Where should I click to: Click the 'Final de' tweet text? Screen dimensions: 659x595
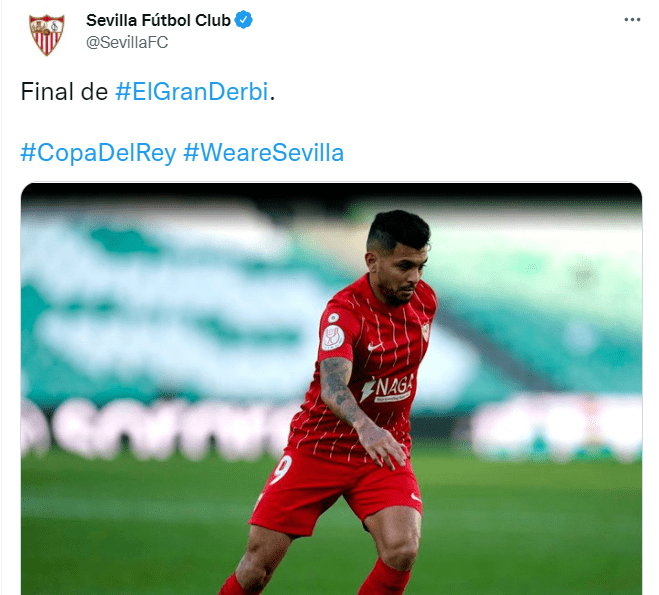click(64, 91)
